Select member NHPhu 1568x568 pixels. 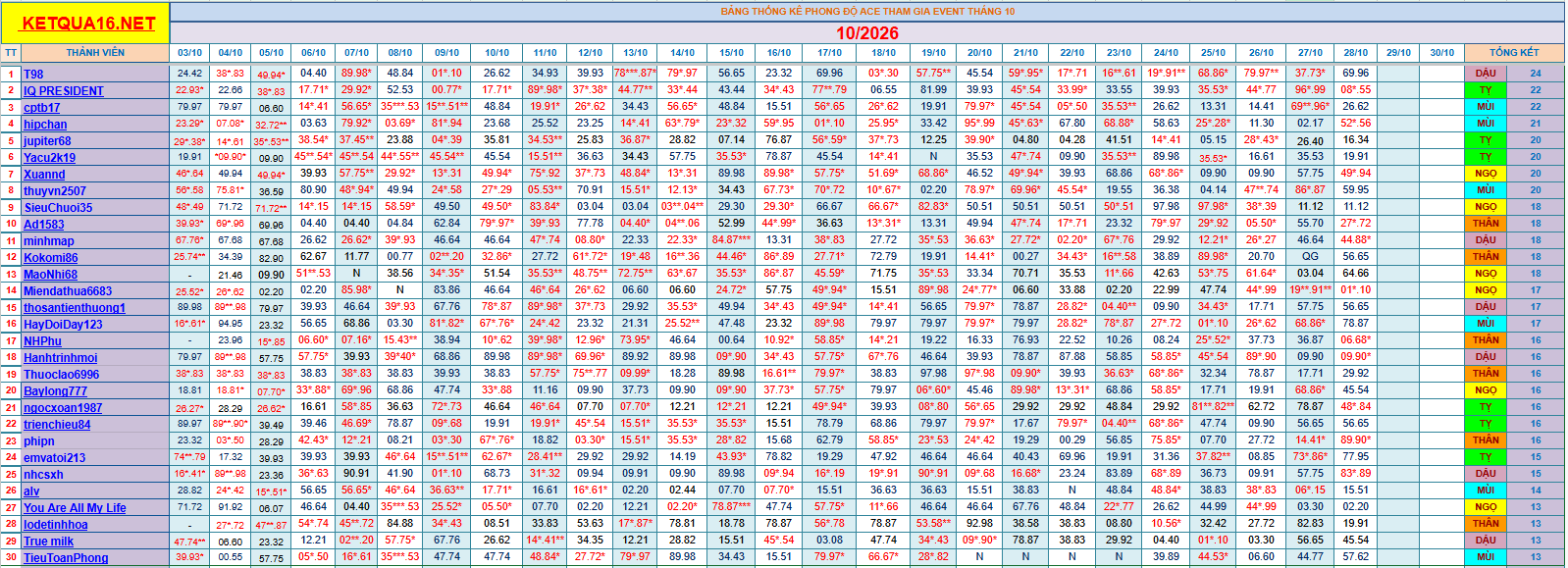42,341
